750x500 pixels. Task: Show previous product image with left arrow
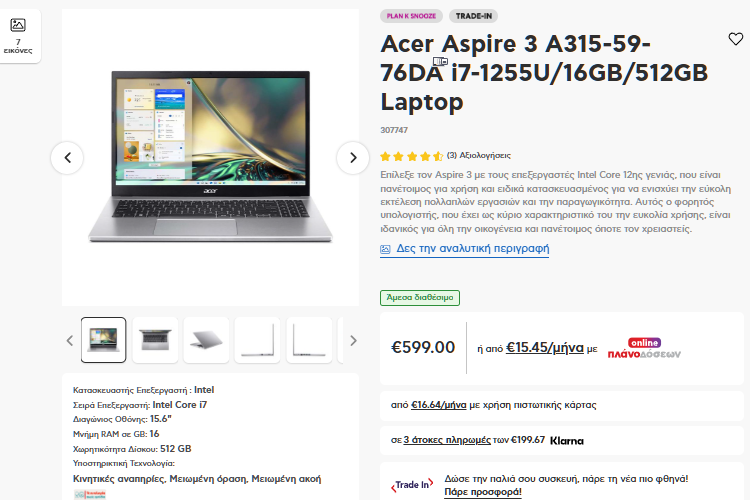67,157
